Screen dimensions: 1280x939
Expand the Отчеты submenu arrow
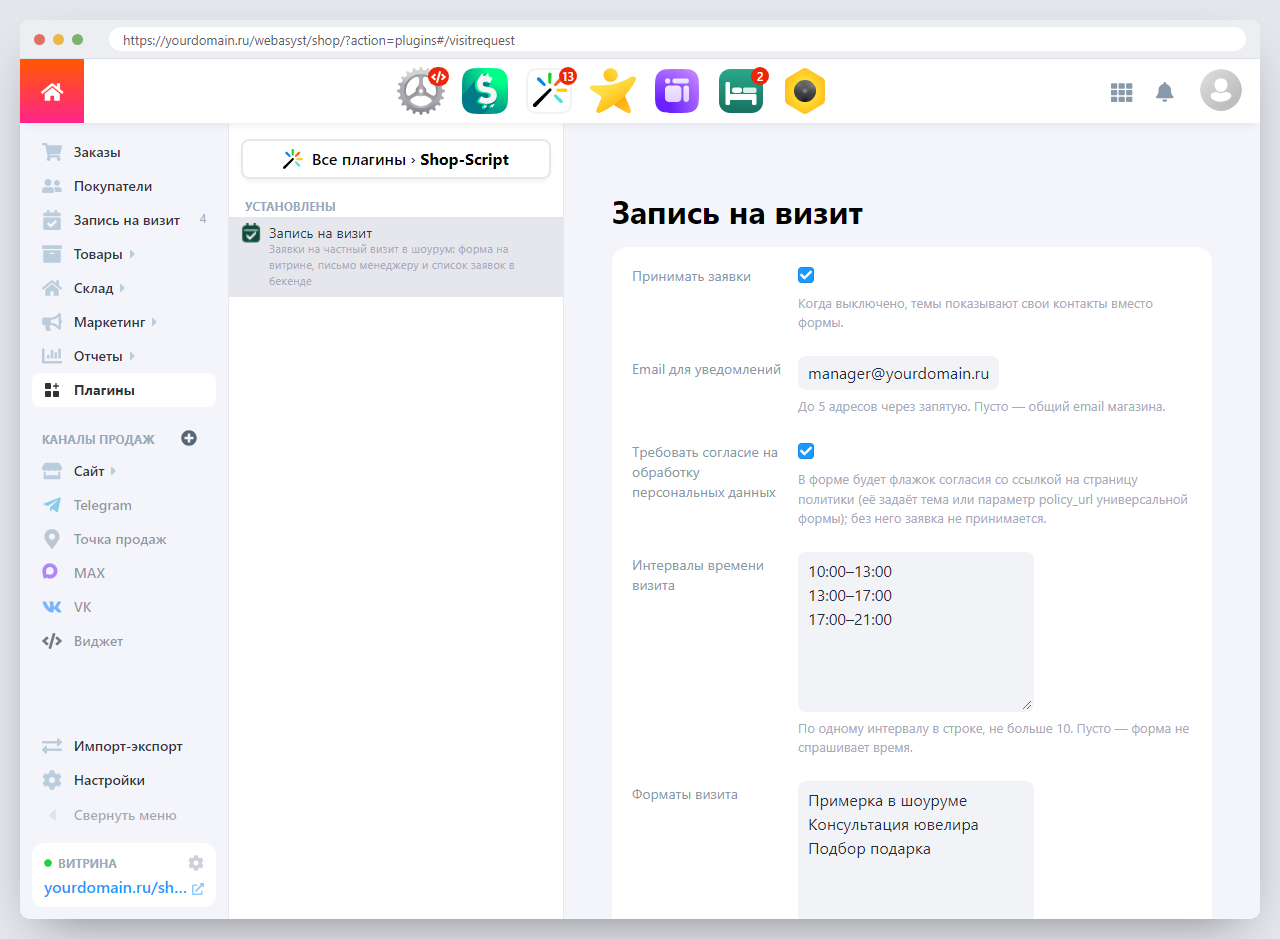point(132,356)
